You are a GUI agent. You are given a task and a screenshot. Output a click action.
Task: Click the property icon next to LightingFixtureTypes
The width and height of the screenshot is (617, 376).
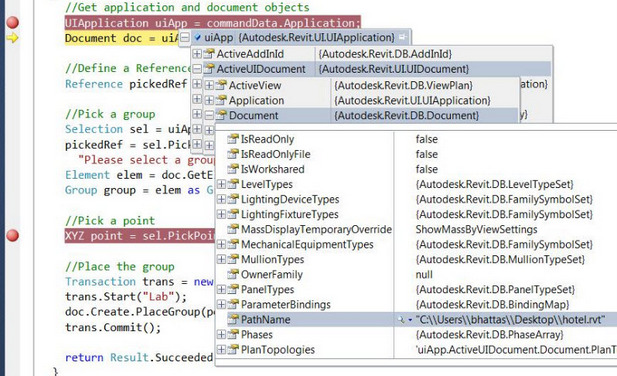point(233,214)
